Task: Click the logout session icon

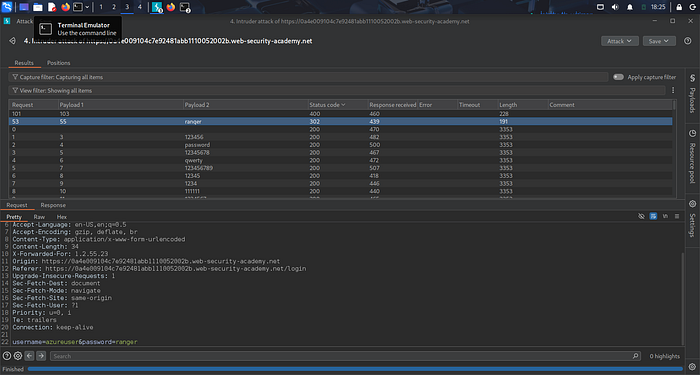Action: coord(692,7)
